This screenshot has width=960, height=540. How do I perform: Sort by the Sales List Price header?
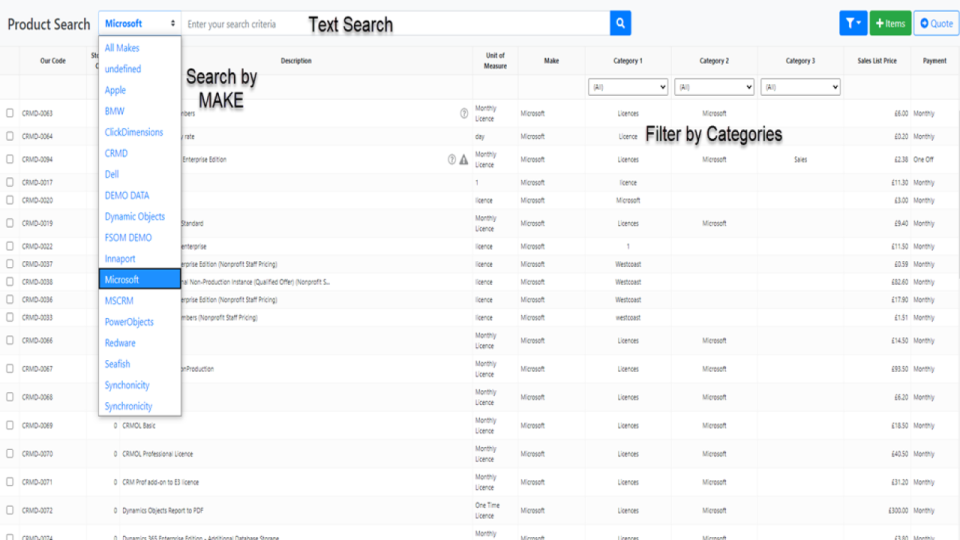(x=877, y=61)
